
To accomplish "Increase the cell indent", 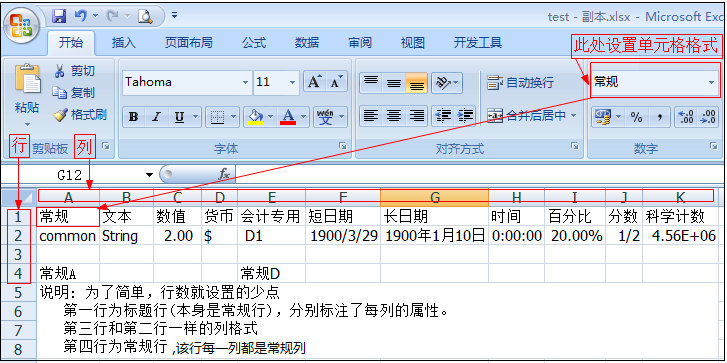I will [465, 115].
